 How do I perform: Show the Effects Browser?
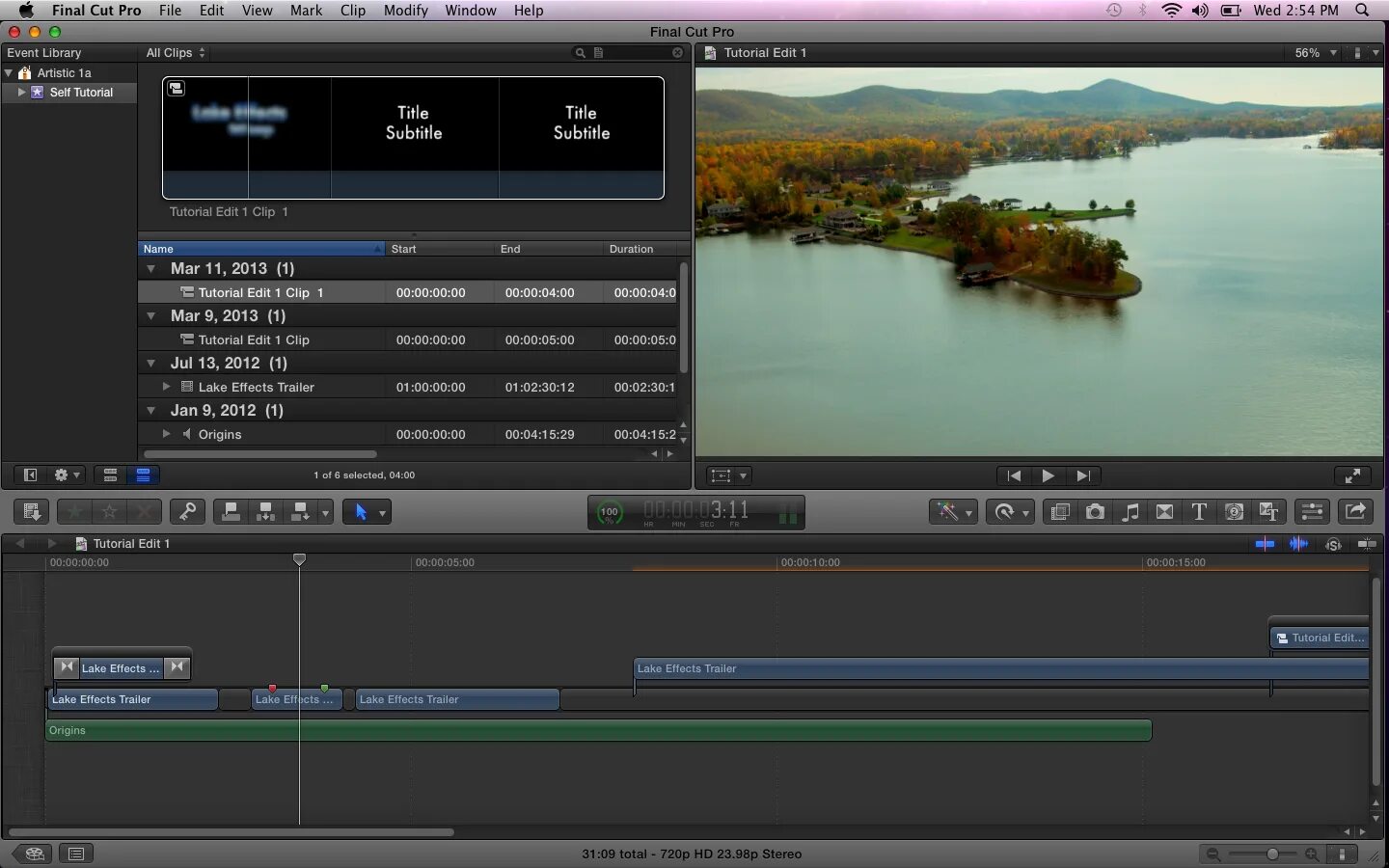[x=1060, y=512]
